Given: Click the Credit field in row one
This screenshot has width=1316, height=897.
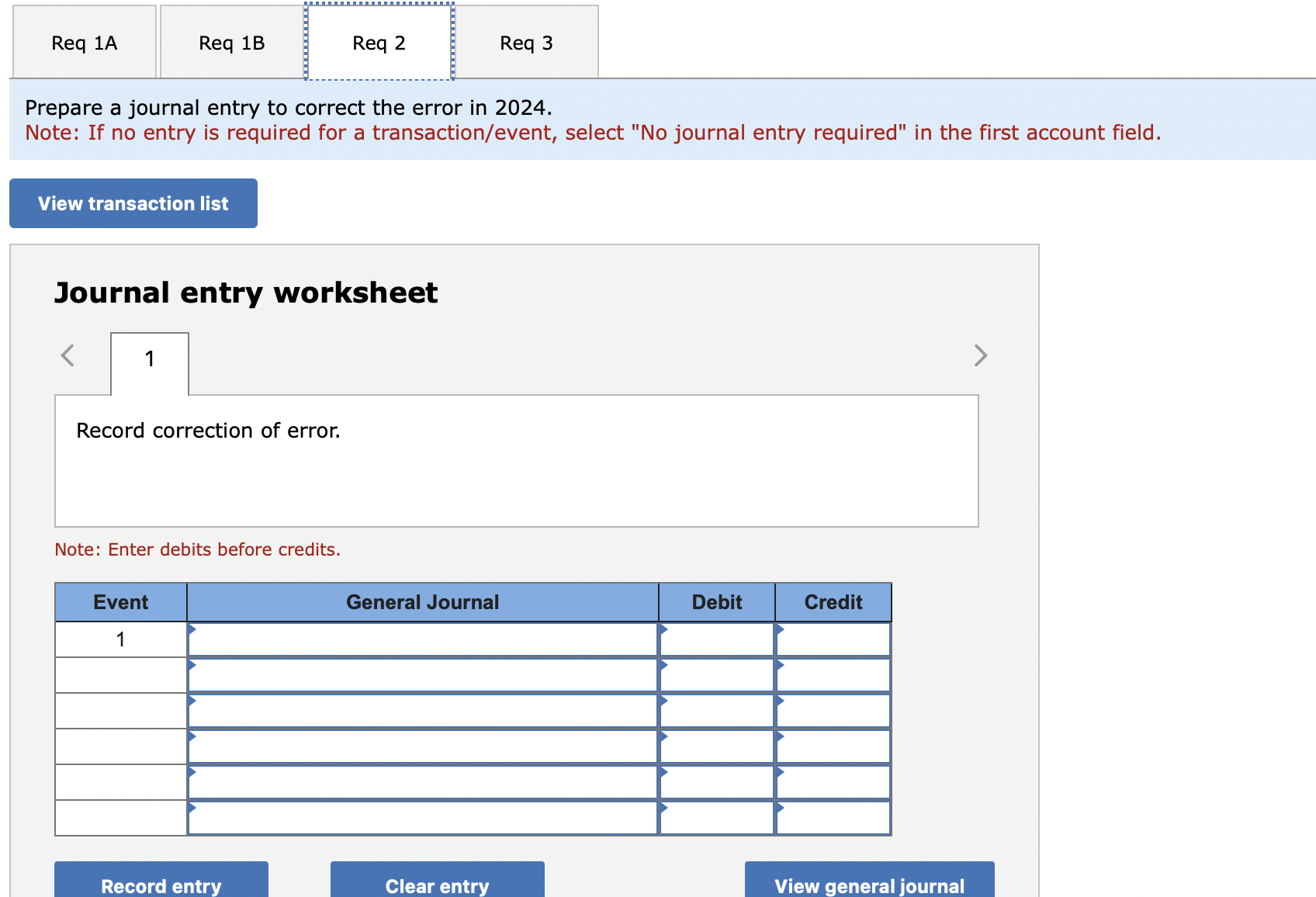Looking at the screenshot, I should pyautogui.click(x=833, y=639).
